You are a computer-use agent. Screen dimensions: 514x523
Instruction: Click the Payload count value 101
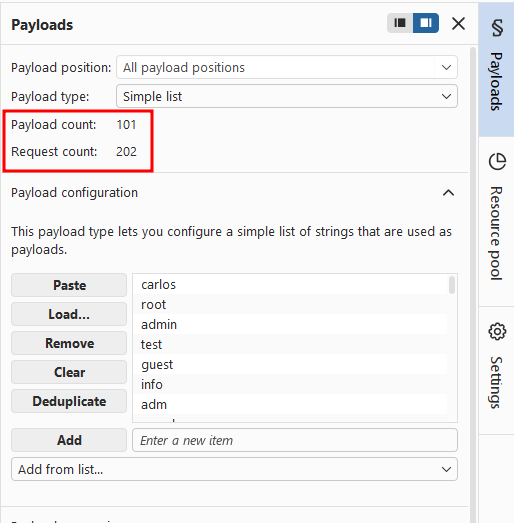tap(126, 125)
